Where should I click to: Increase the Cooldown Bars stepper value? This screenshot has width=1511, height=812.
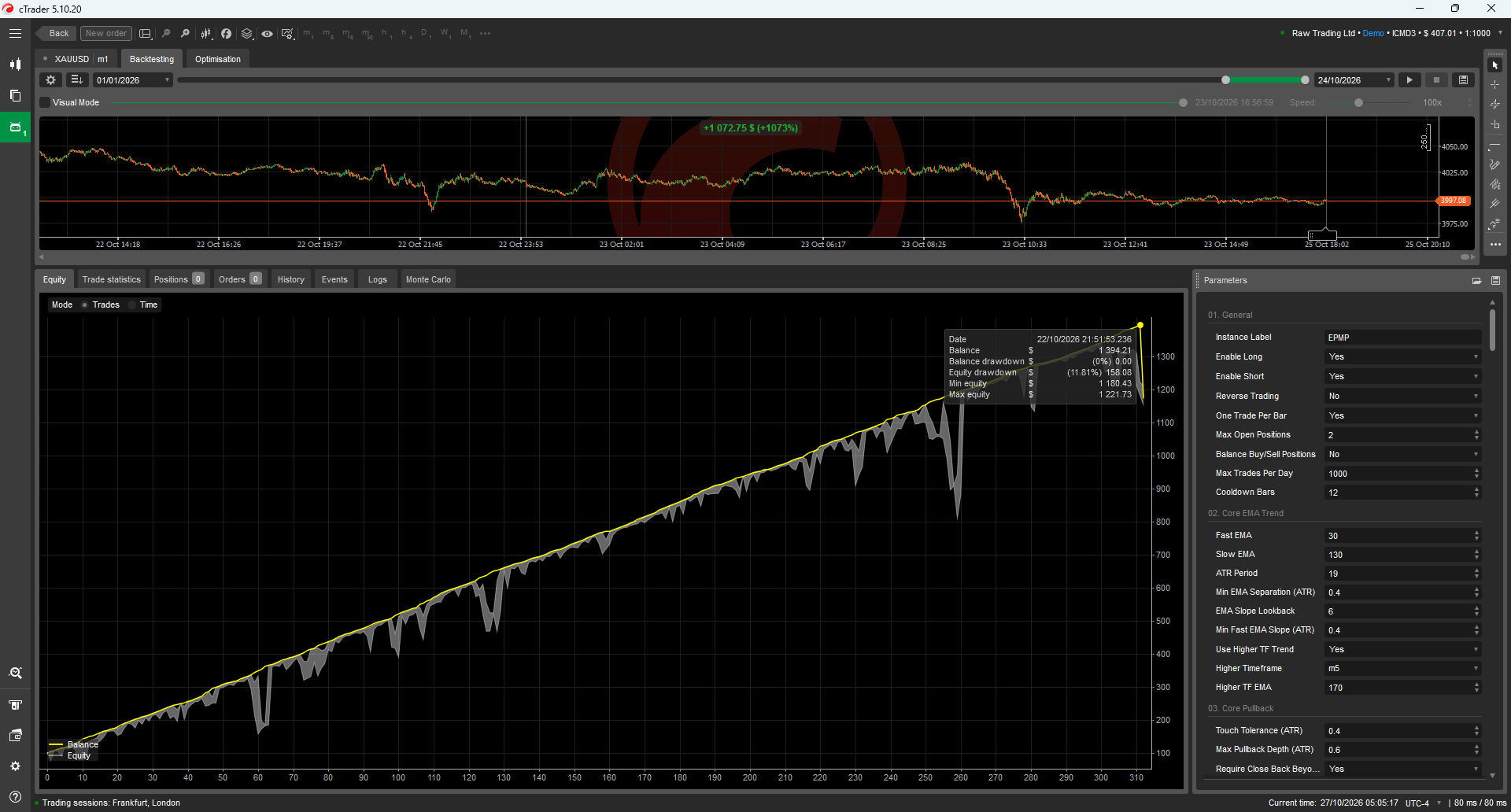(1477, 489)
